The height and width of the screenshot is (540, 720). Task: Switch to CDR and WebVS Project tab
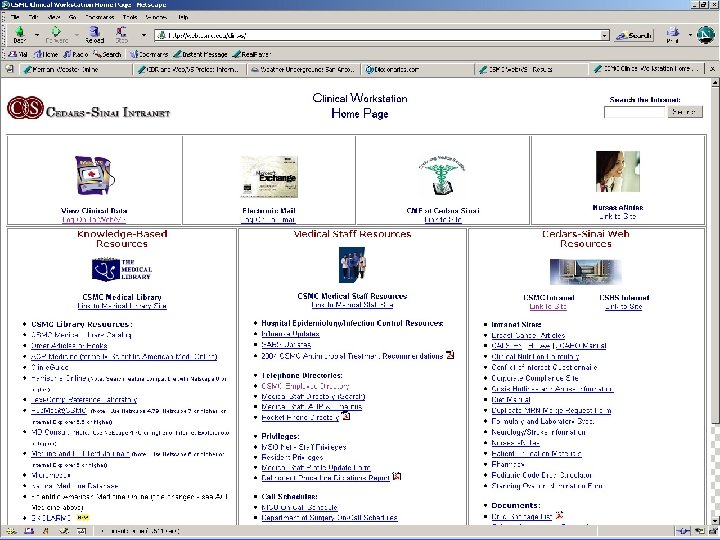(190, 70)
